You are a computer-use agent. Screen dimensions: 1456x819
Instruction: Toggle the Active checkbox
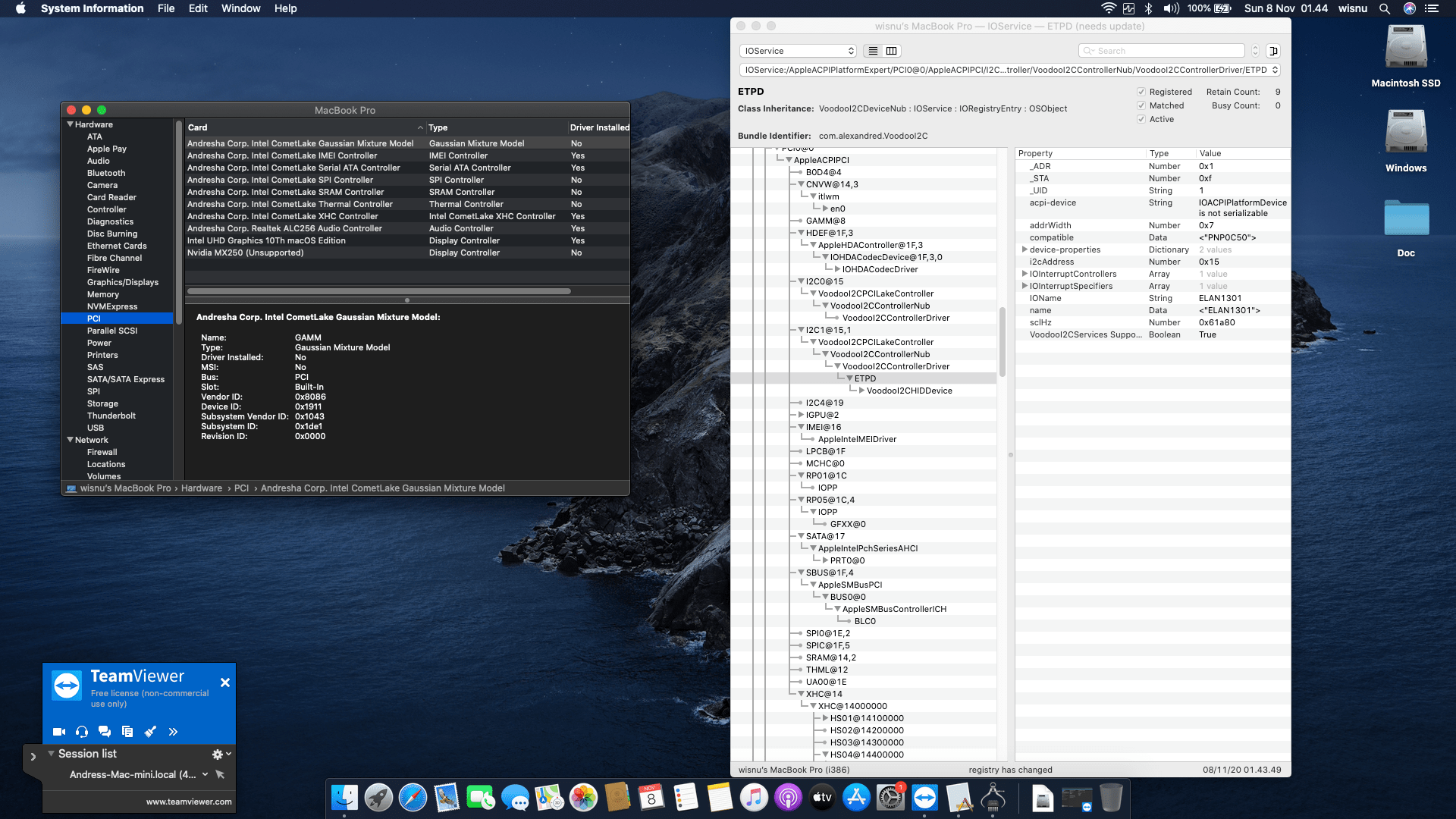click(1141, 118)
